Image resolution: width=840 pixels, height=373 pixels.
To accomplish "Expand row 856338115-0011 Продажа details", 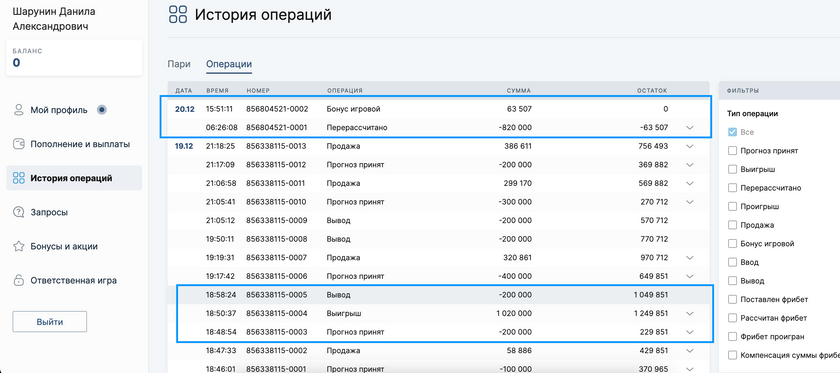I will click(689, 183).
